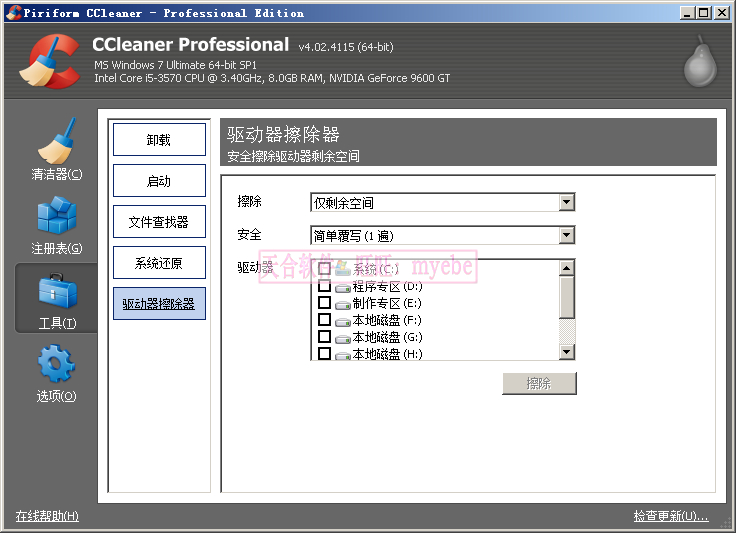Click the 驱动器擦除器 panel heading
Image resolution: width=736 pixels, height=533 pixels.
[283, 135]
